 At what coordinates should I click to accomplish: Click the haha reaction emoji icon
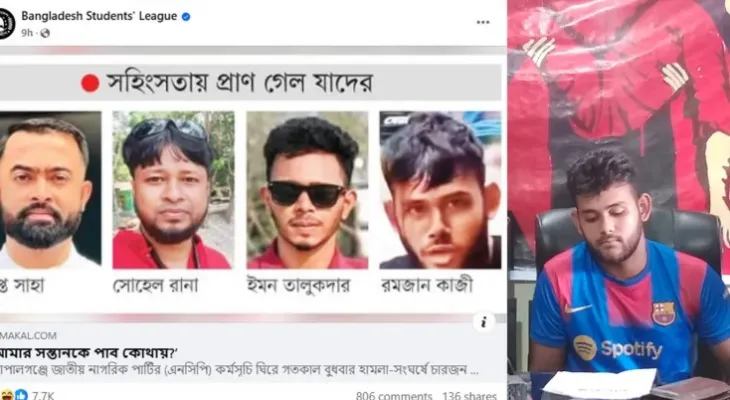point(7,395)
